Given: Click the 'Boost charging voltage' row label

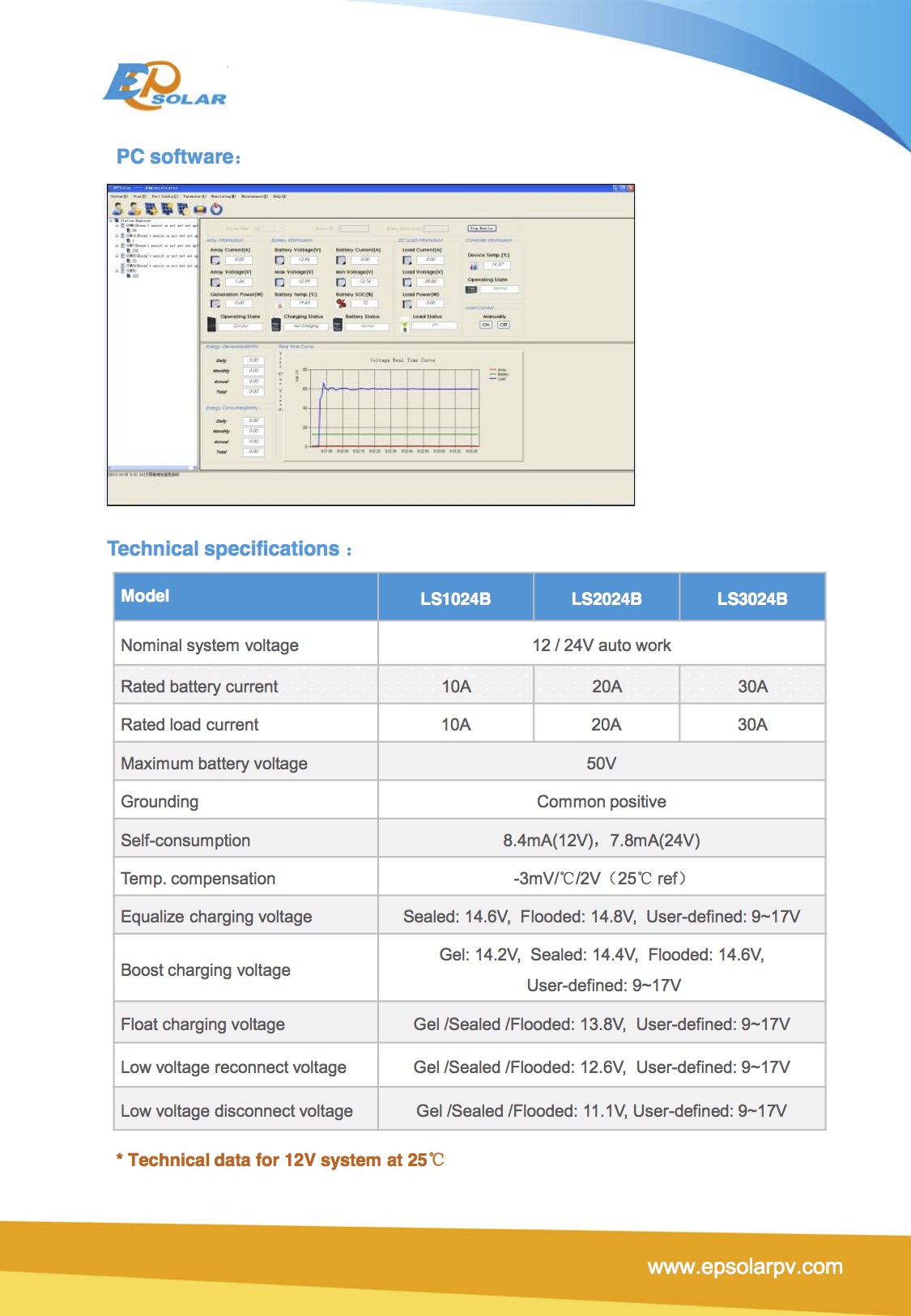Looking at the screenshot, I should pos(206,970).
